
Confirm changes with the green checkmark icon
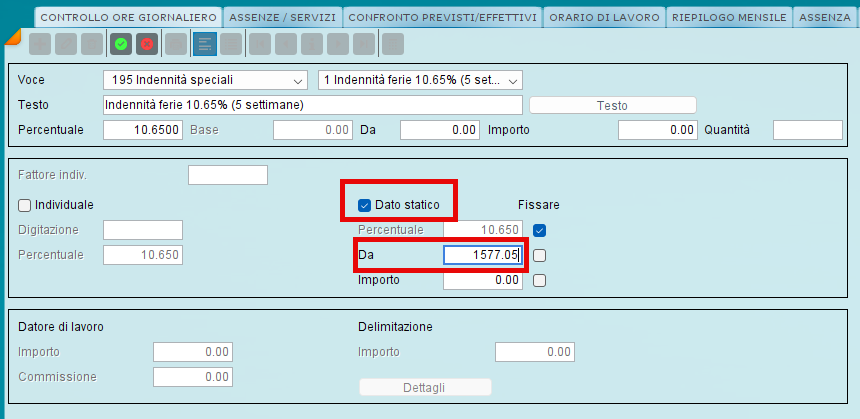point(121,44)
